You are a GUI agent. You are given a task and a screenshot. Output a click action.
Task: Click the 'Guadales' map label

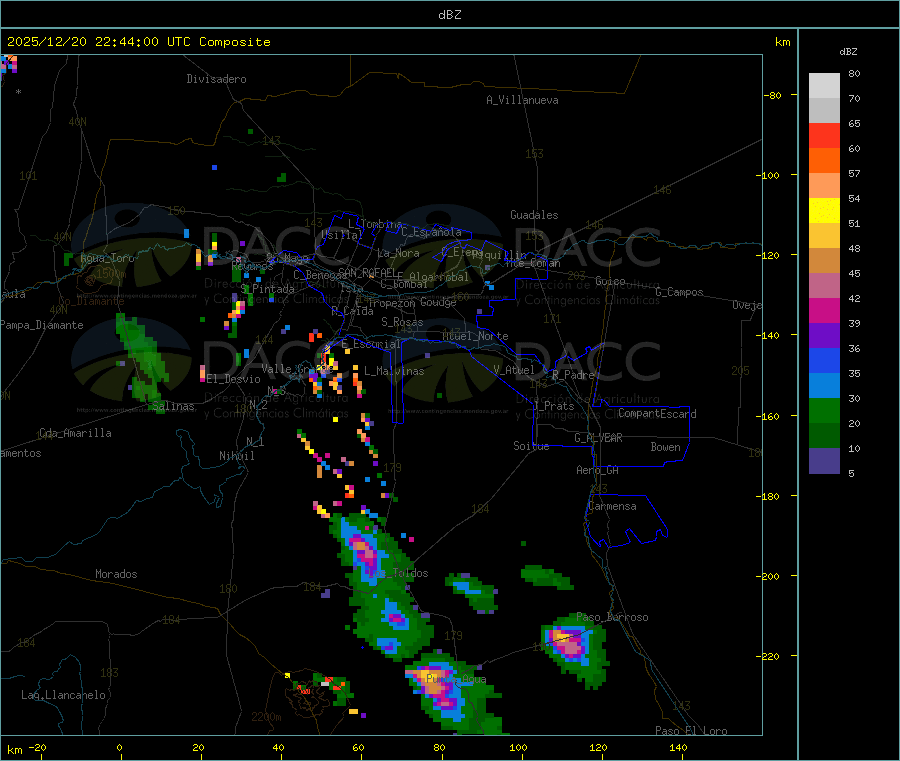(534, 215)
